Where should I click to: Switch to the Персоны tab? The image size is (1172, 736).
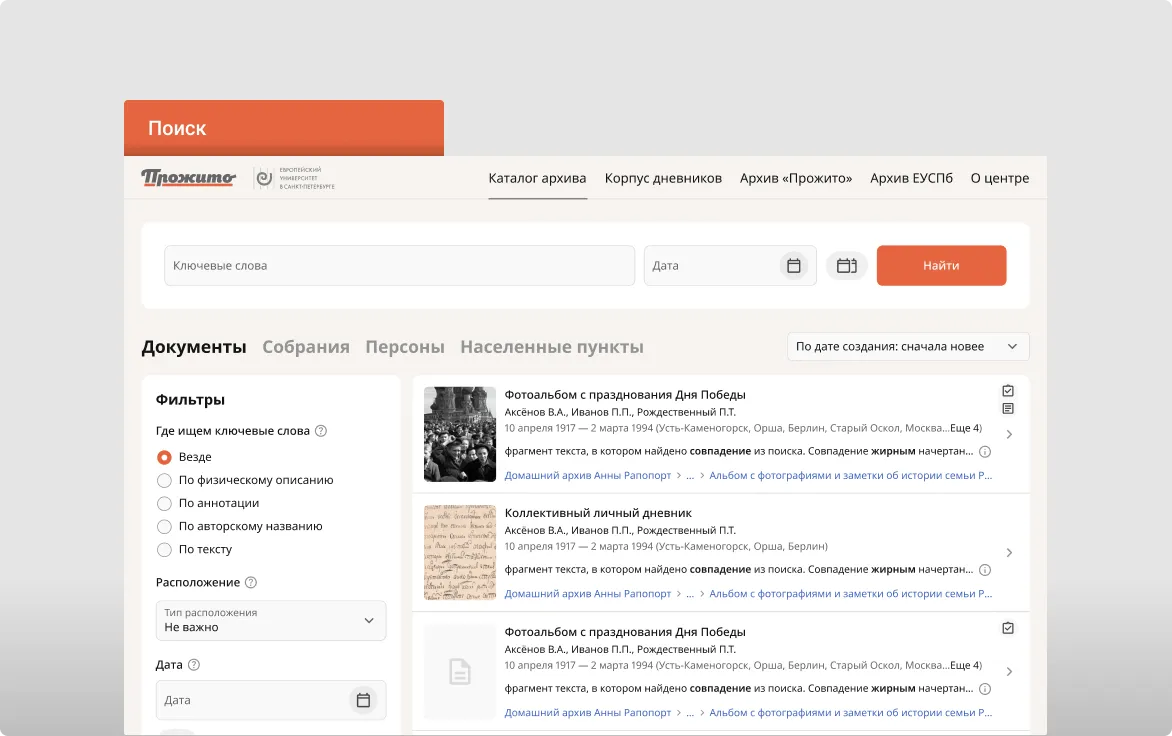[x=404, y=347]
